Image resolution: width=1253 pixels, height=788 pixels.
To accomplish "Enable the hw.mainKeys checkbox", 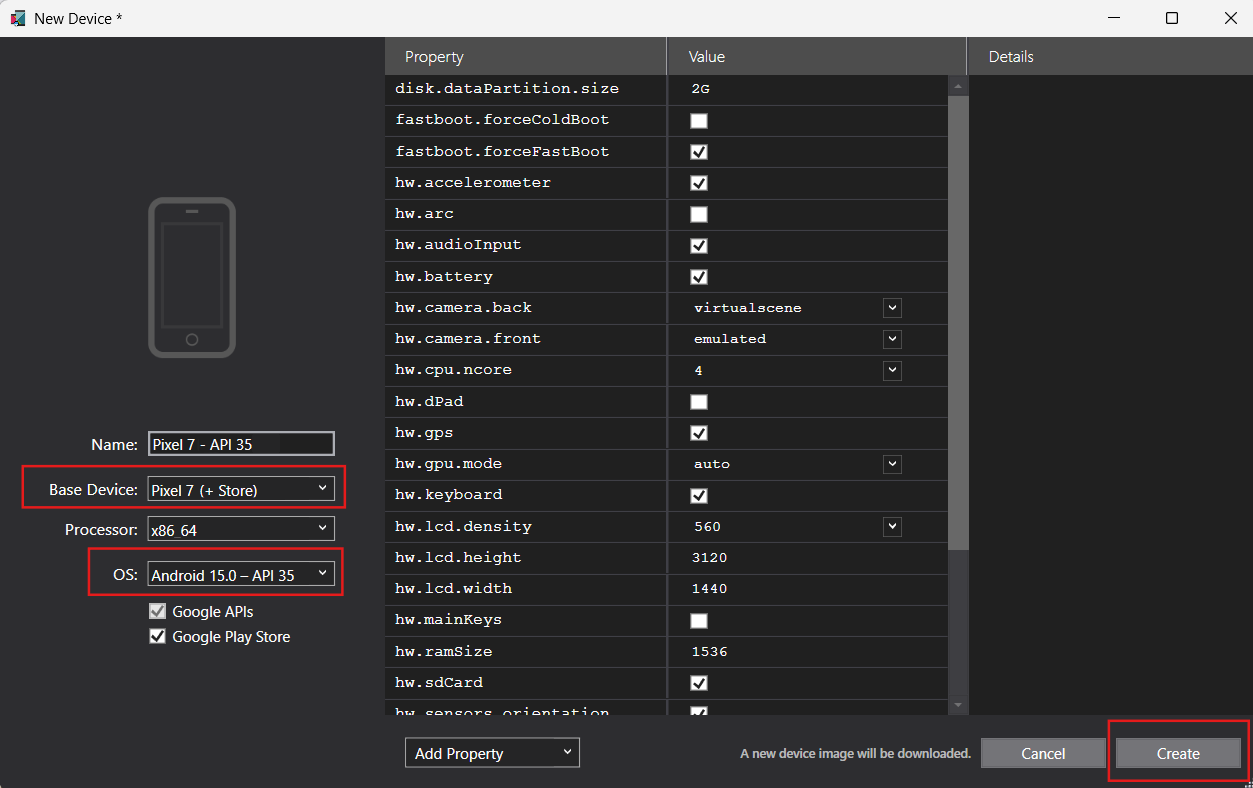I will 698,620.
